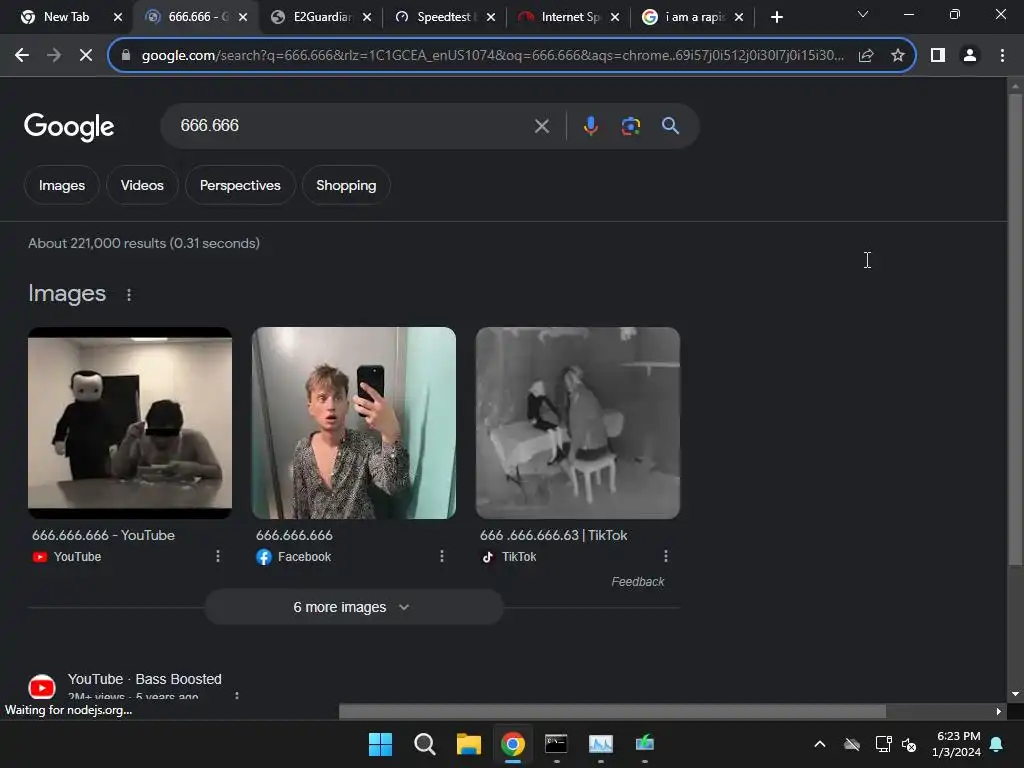Open the YouTube thumbnail with the doll figure
This screenshot has height=768, width=1024.
[130, 423]
